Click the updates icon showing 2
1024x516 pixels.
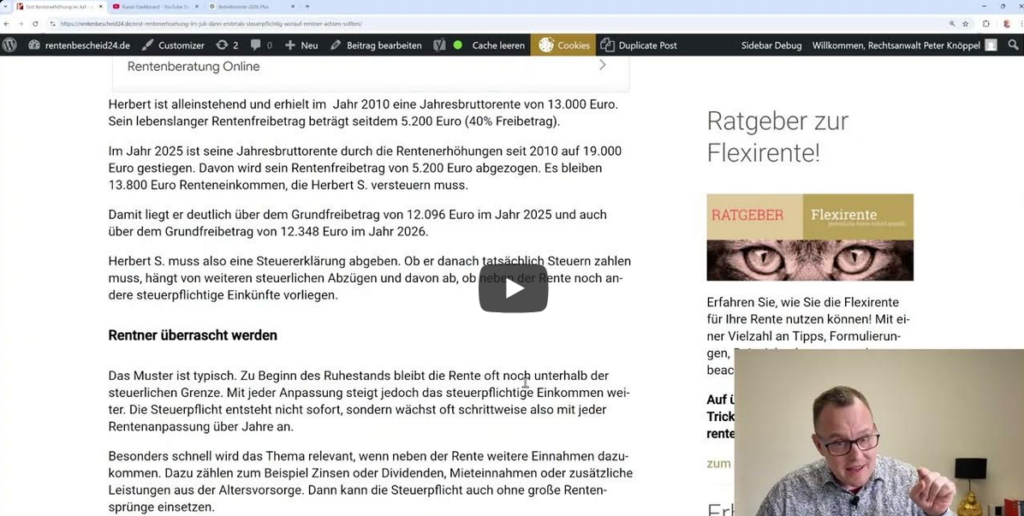[x=227, y=45]
